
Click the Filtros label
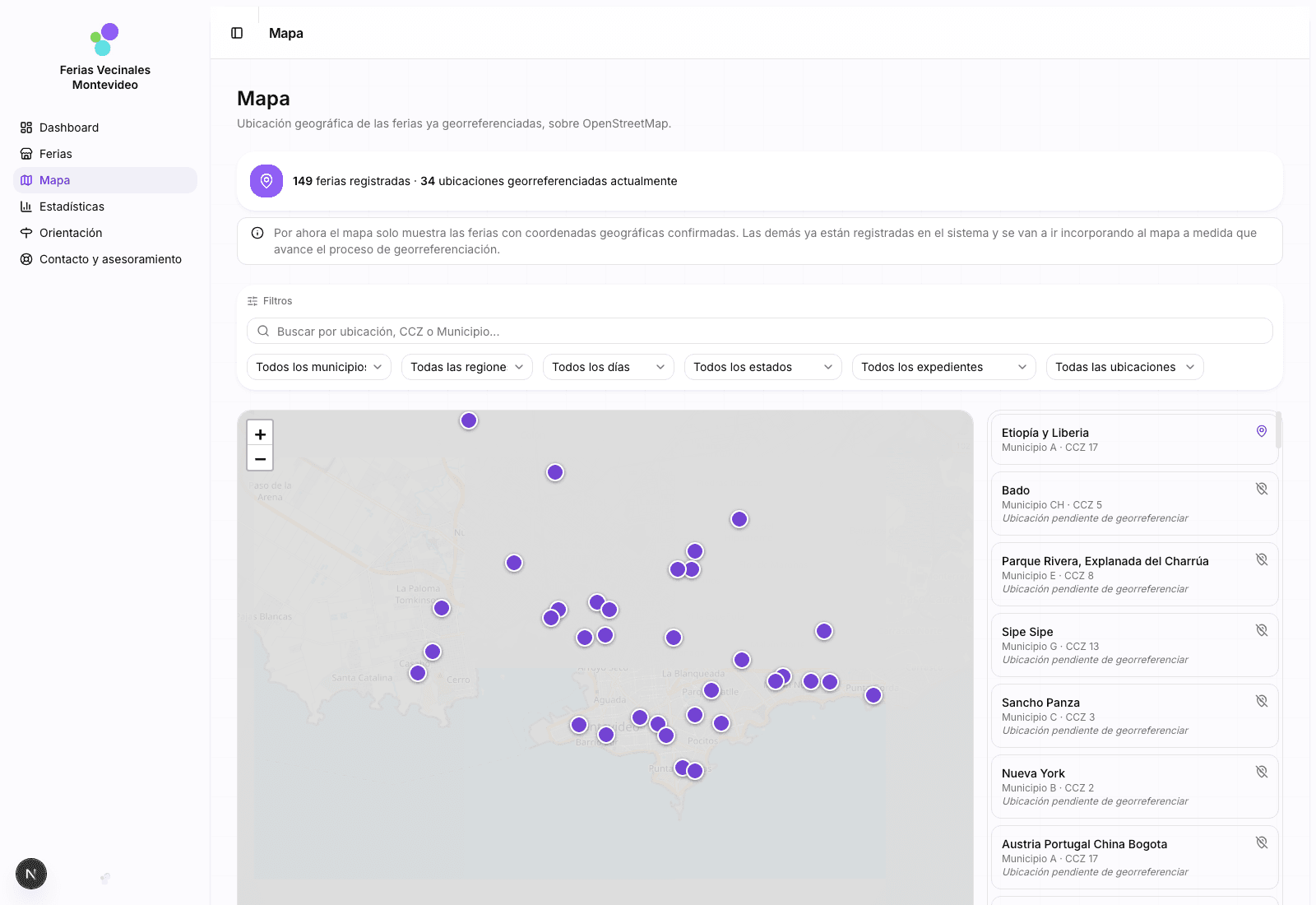[277, 301]
